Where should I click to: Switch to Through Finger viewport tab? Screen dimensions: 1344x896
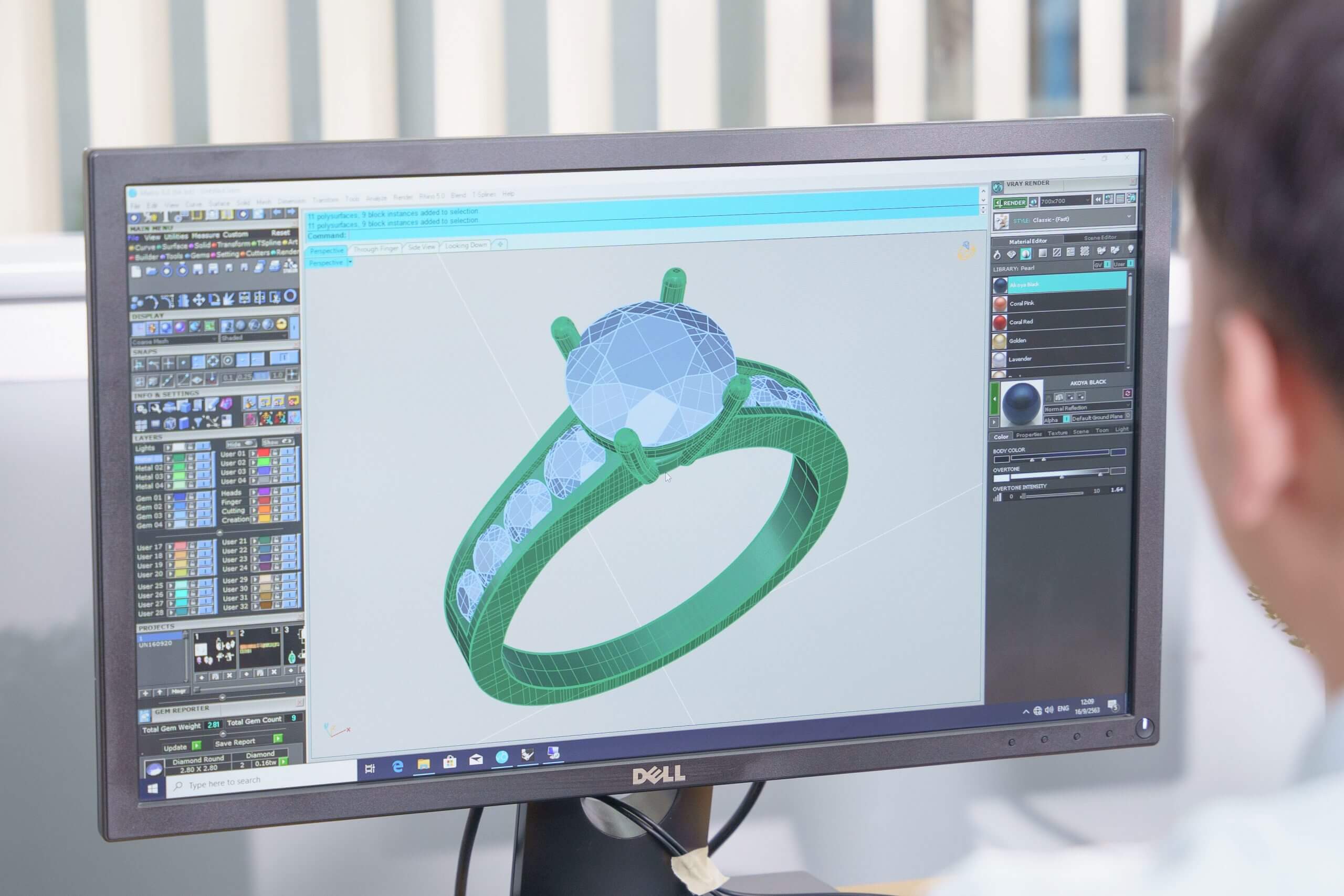click(375, 249)
